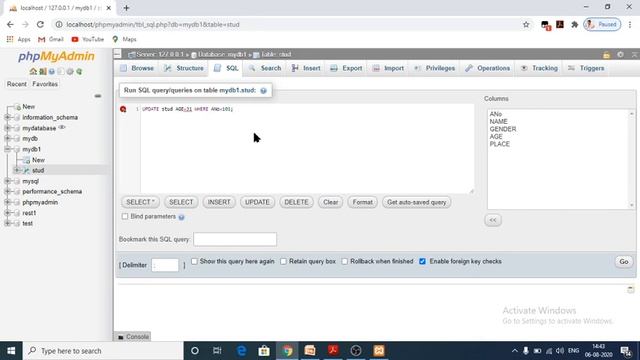Open Microsoft Edge from the taskbar

point(242,351)
